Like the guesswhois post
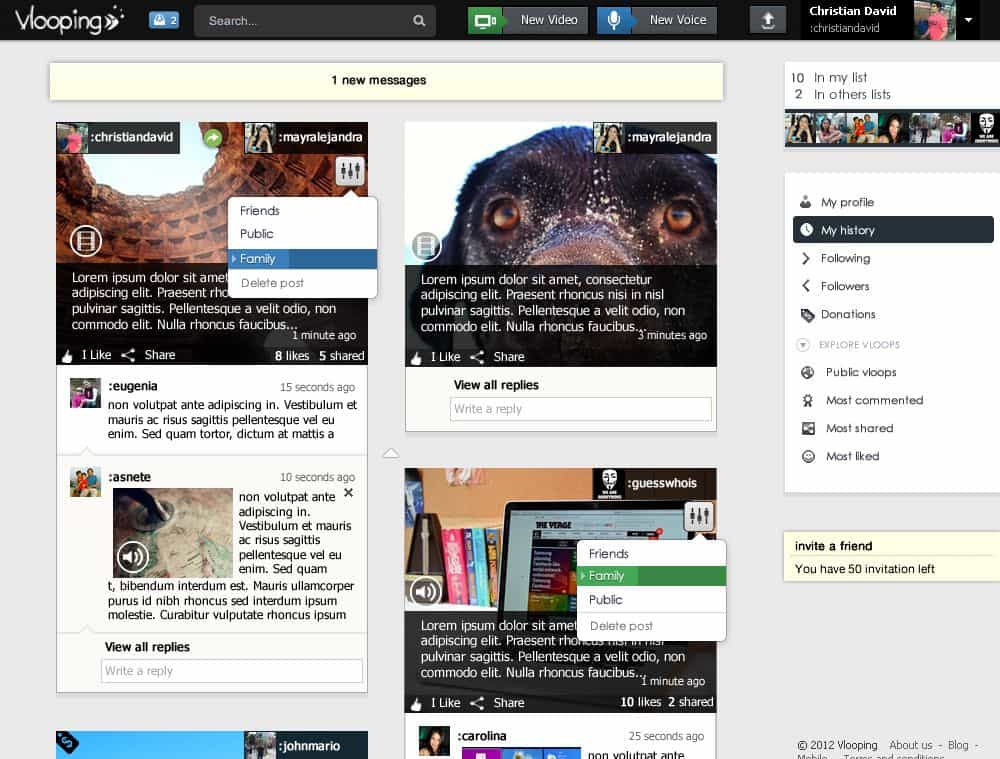 tap(436, 703)
